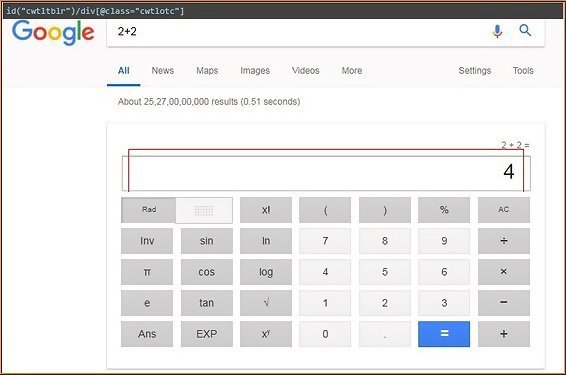Viewport: 566px width, 375px height.
Task: Click the decimal point key
Action: pyautogui.click(x=385, y=334)
